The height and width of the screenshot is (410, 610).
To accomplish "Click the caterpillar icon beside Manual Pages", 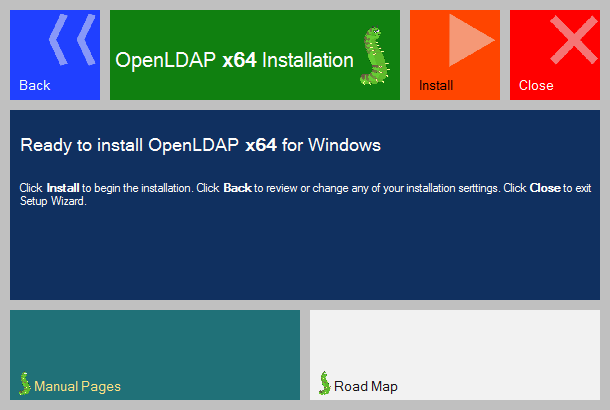I will pos(25,384).
